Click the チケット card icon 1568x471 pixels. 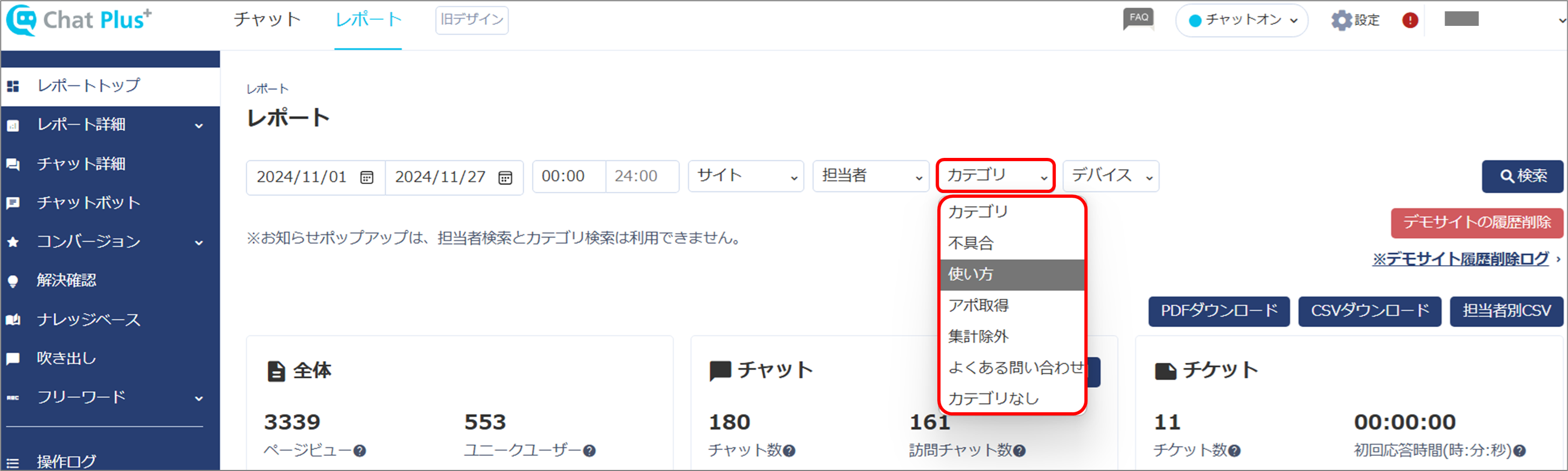[1166, 371]
